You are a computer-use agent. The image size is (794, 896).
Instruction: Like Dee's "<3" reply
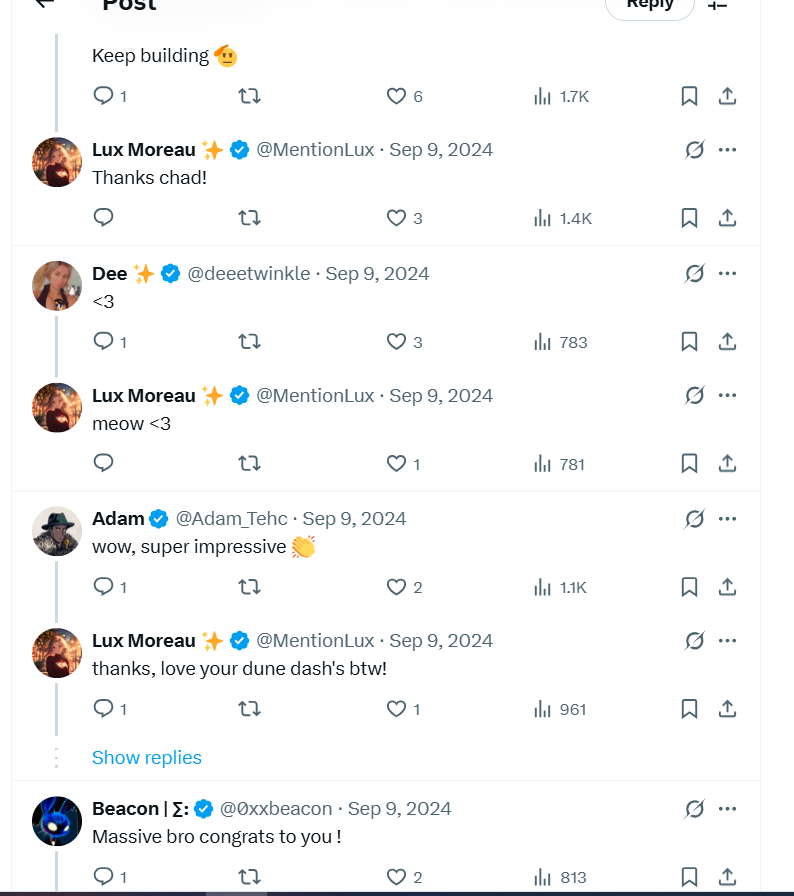[x=397, y=342]
